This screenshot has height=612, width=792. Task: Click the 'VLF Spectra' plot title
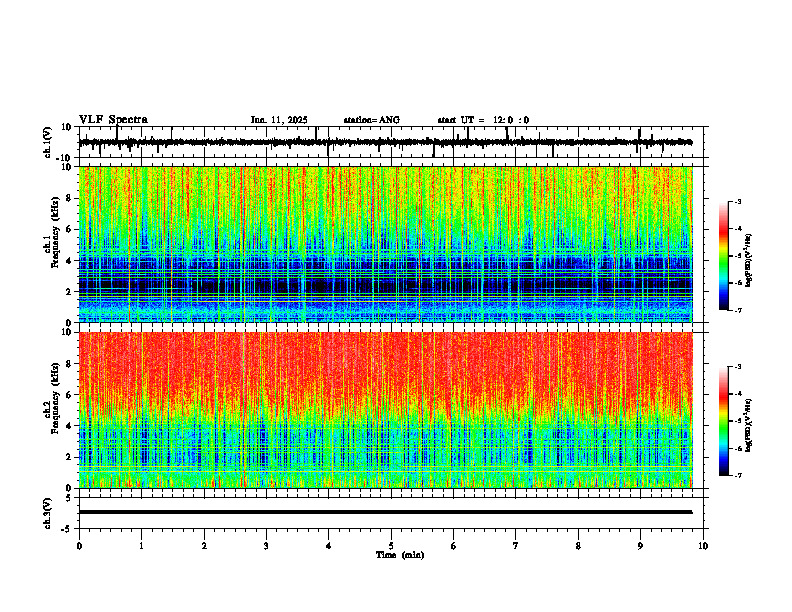(x=113, y=120)
